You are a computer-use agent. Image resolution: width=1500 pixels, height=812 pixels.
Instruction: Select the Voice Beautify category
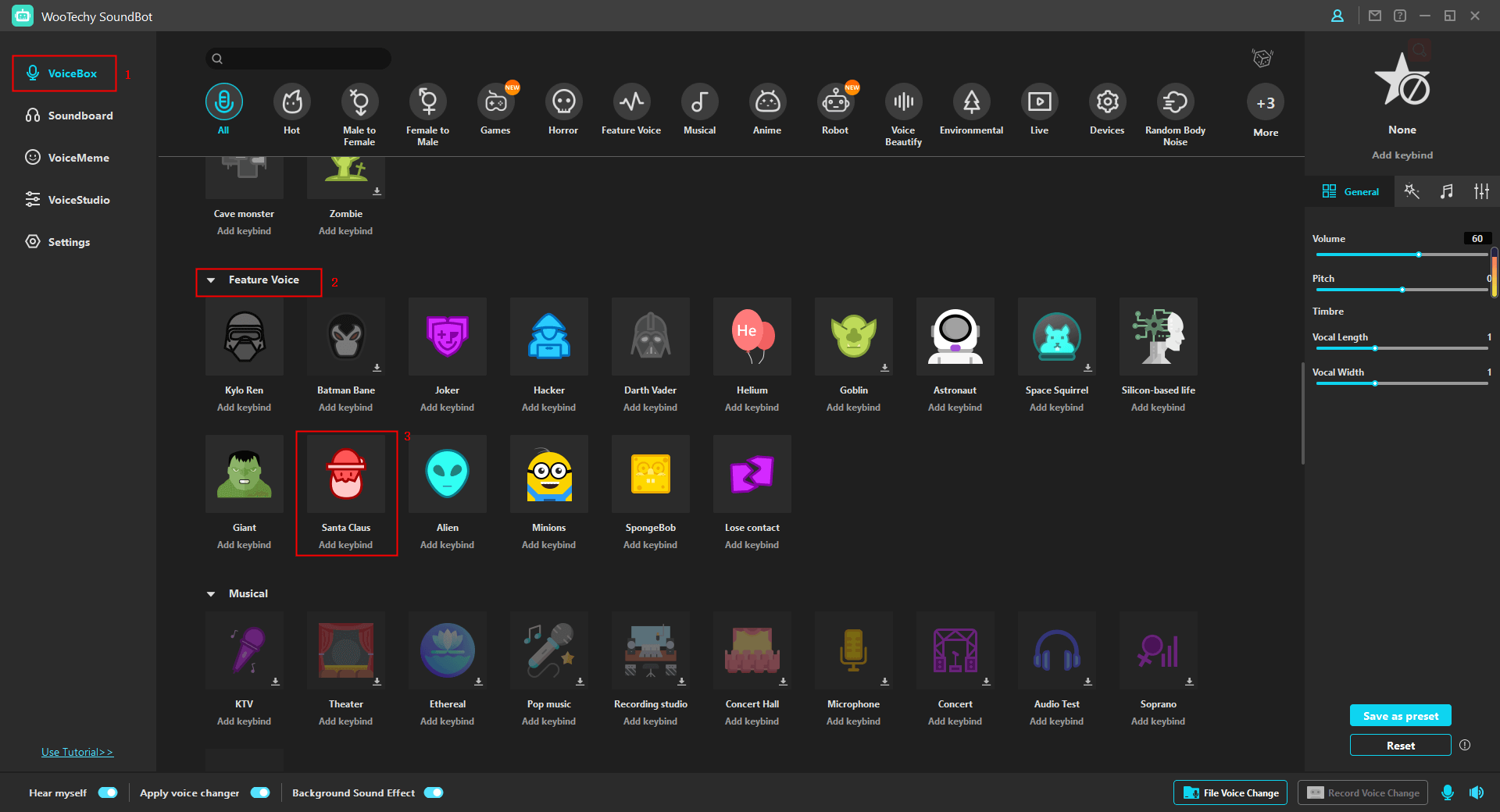click(x=903, y=101)
